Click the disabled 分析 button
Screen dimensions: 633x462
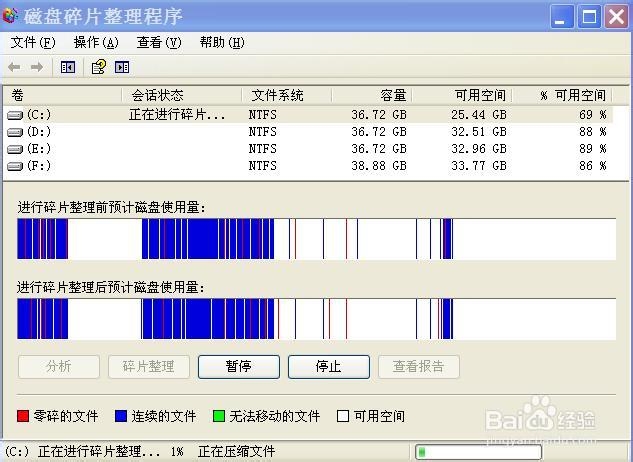59,367
